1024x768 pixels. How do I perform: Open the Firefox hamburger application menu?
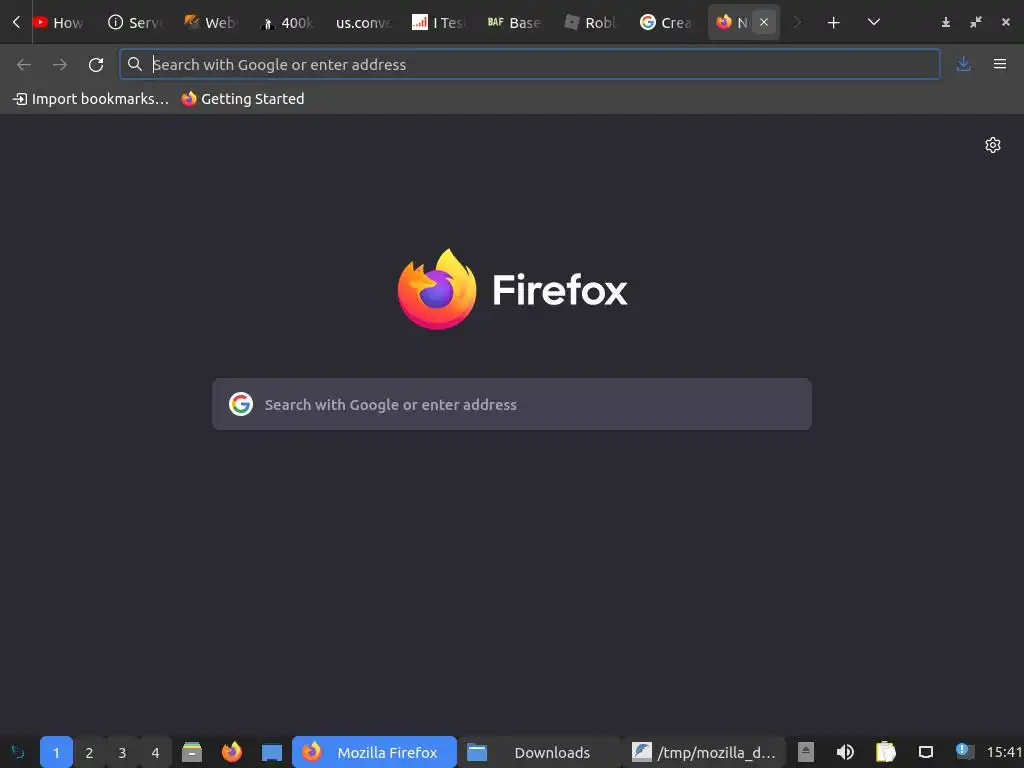coord(1000,64)
